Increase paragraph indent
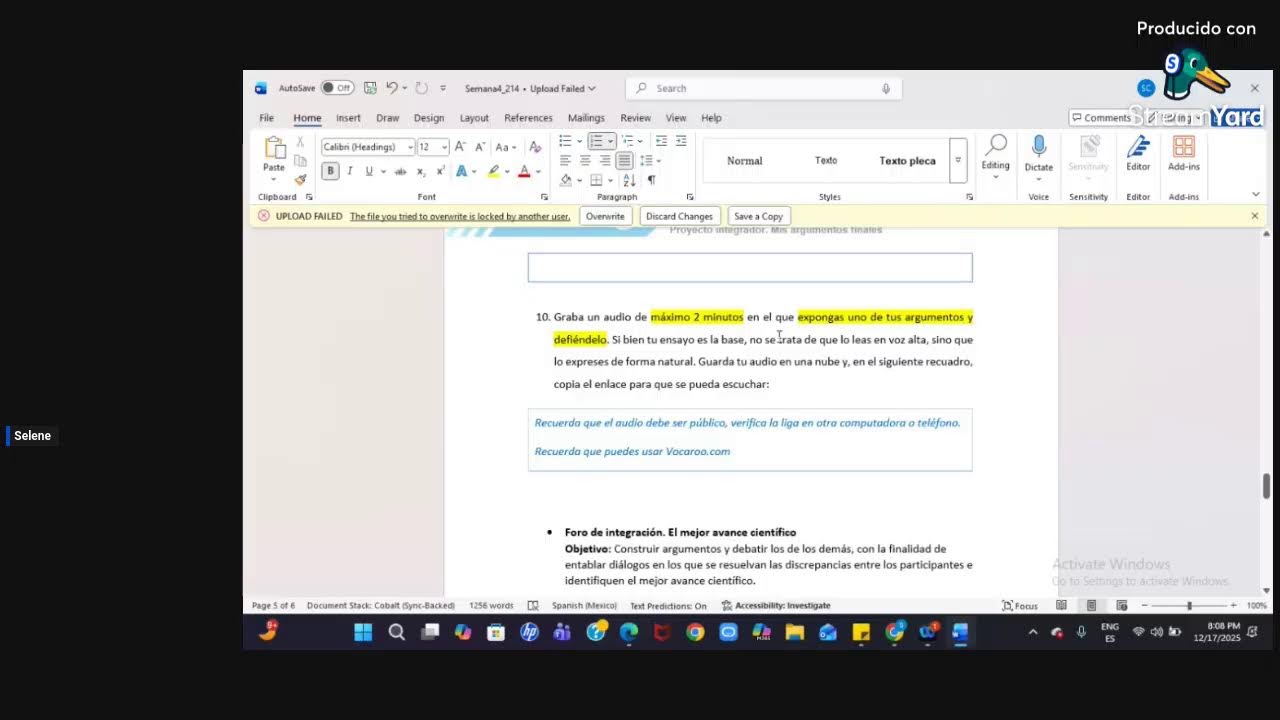This screenshot has width=1280, height=720. [681, 141]
